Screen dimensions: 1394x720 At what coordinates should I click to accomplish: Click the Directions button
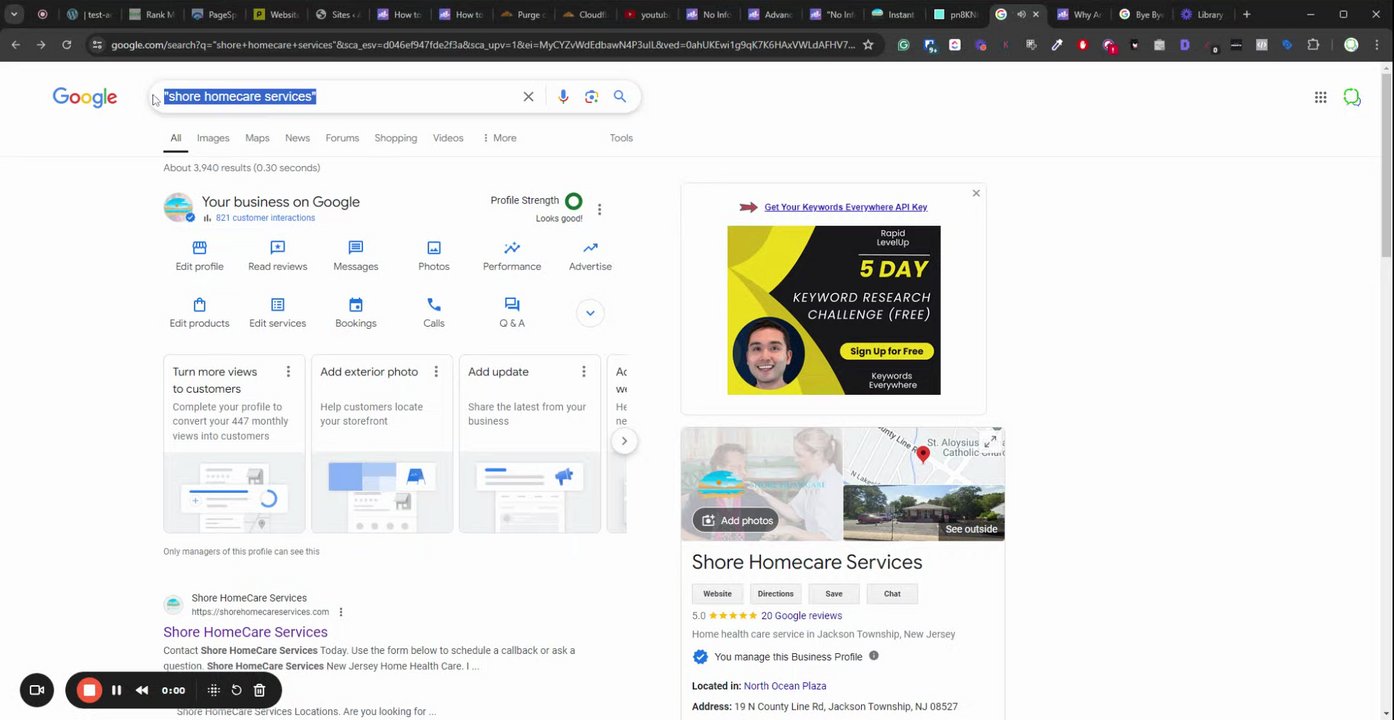click(775, 594)
